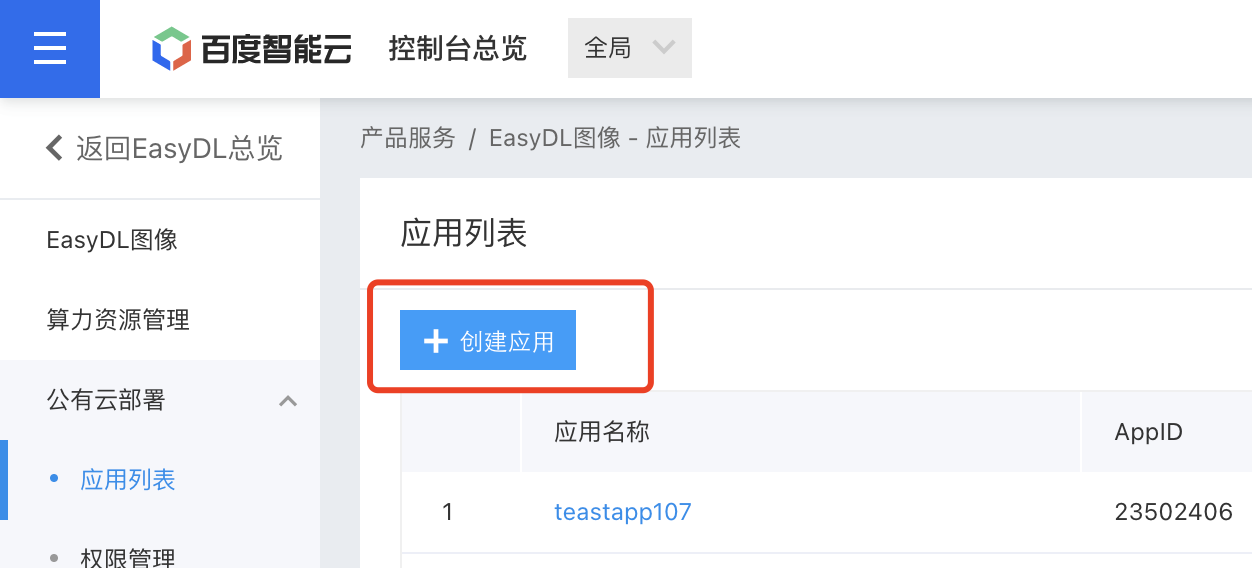Click bullet icon next to 权限管理

click(54, 556)
